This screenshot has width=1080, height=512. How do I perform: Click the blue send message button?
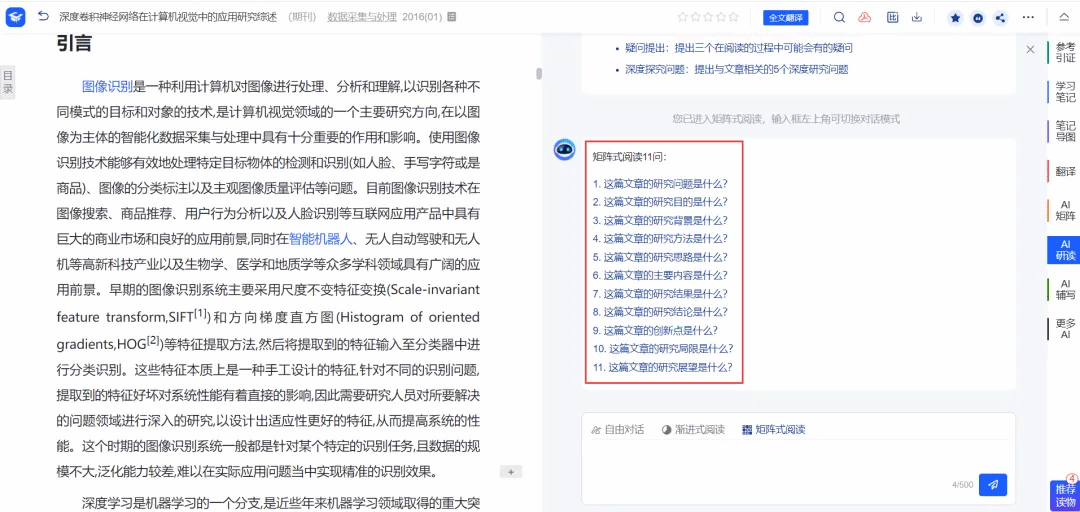(x=992, y=484)
